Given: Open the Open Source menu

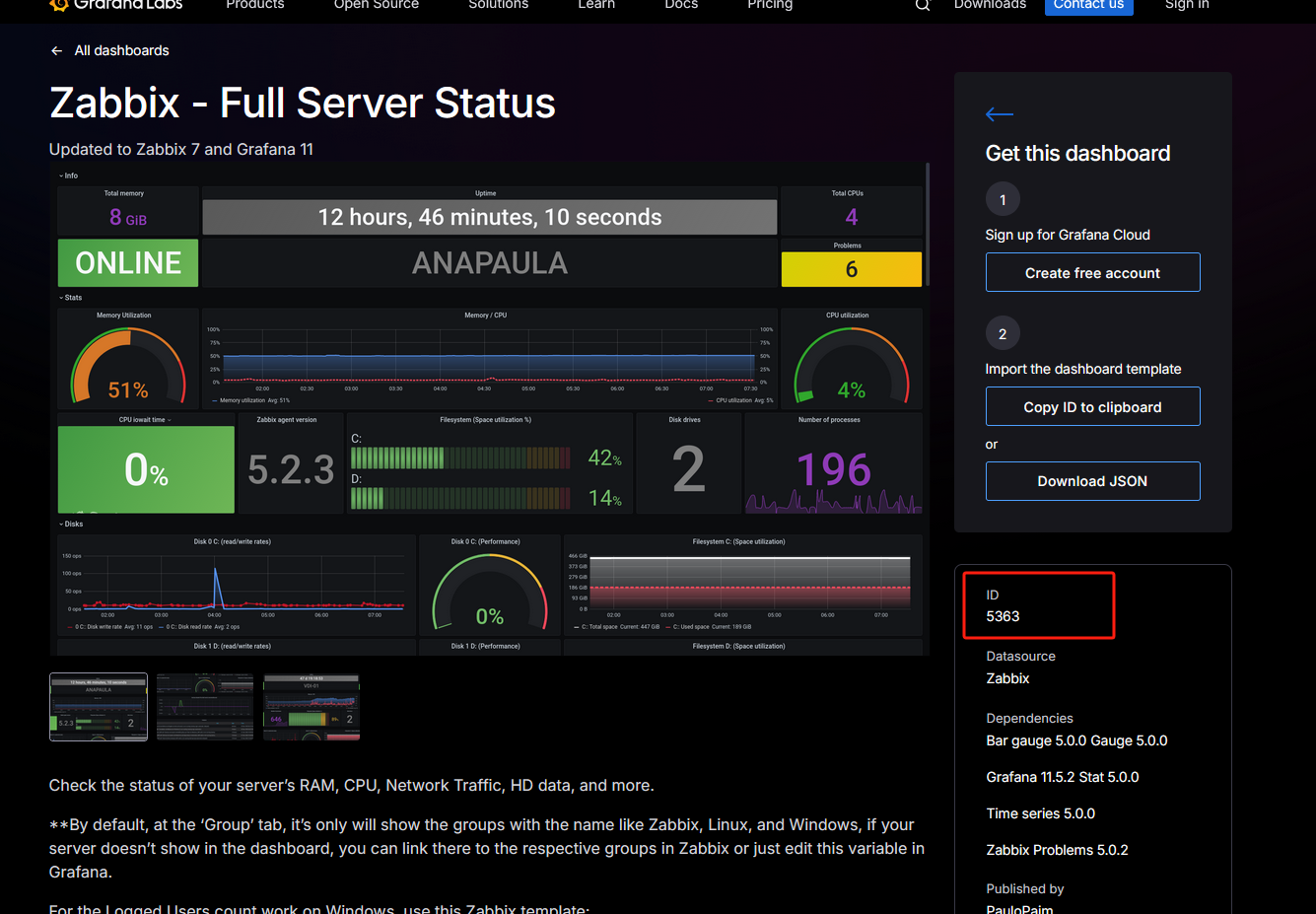Looking at the screenshot, I should tap(377, 5).
